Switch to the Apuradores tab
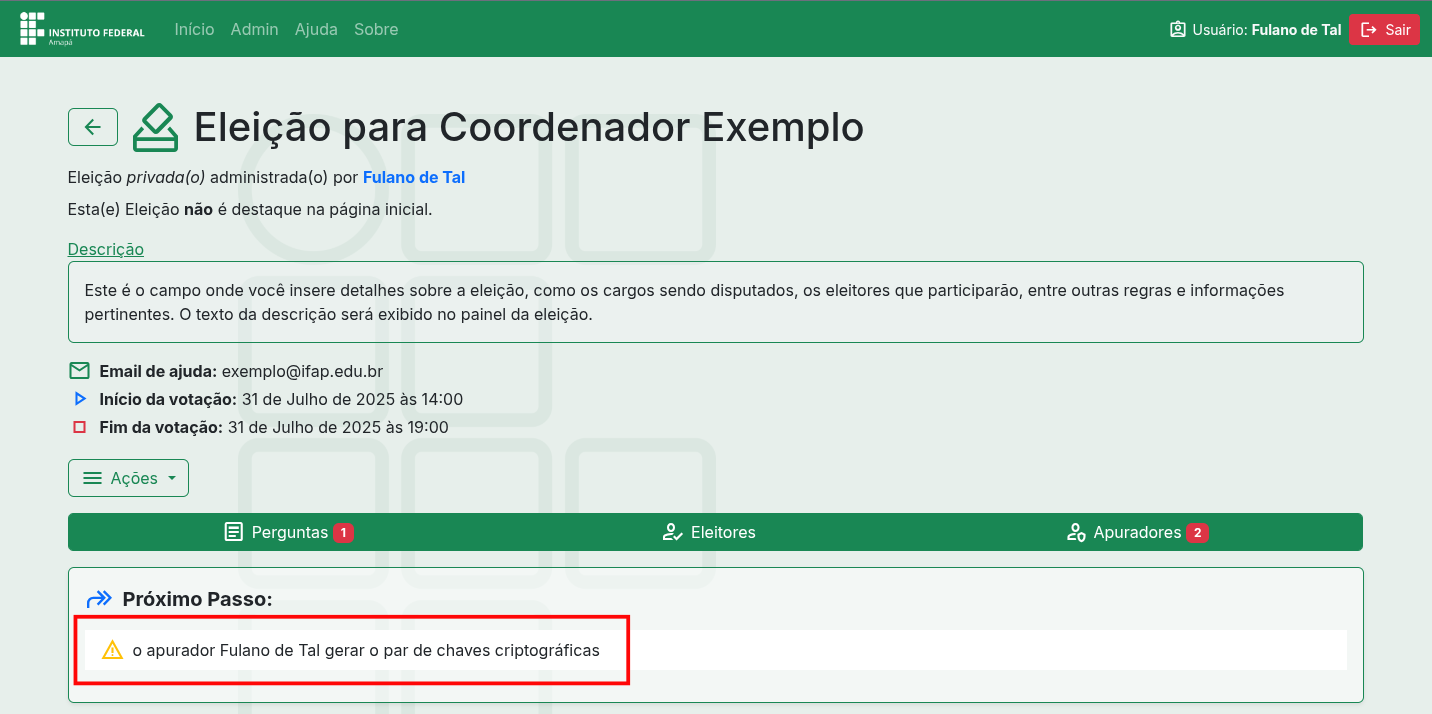Image resolution: width=1432 pixels, height=714 pixels. [x=1138, y=532]
